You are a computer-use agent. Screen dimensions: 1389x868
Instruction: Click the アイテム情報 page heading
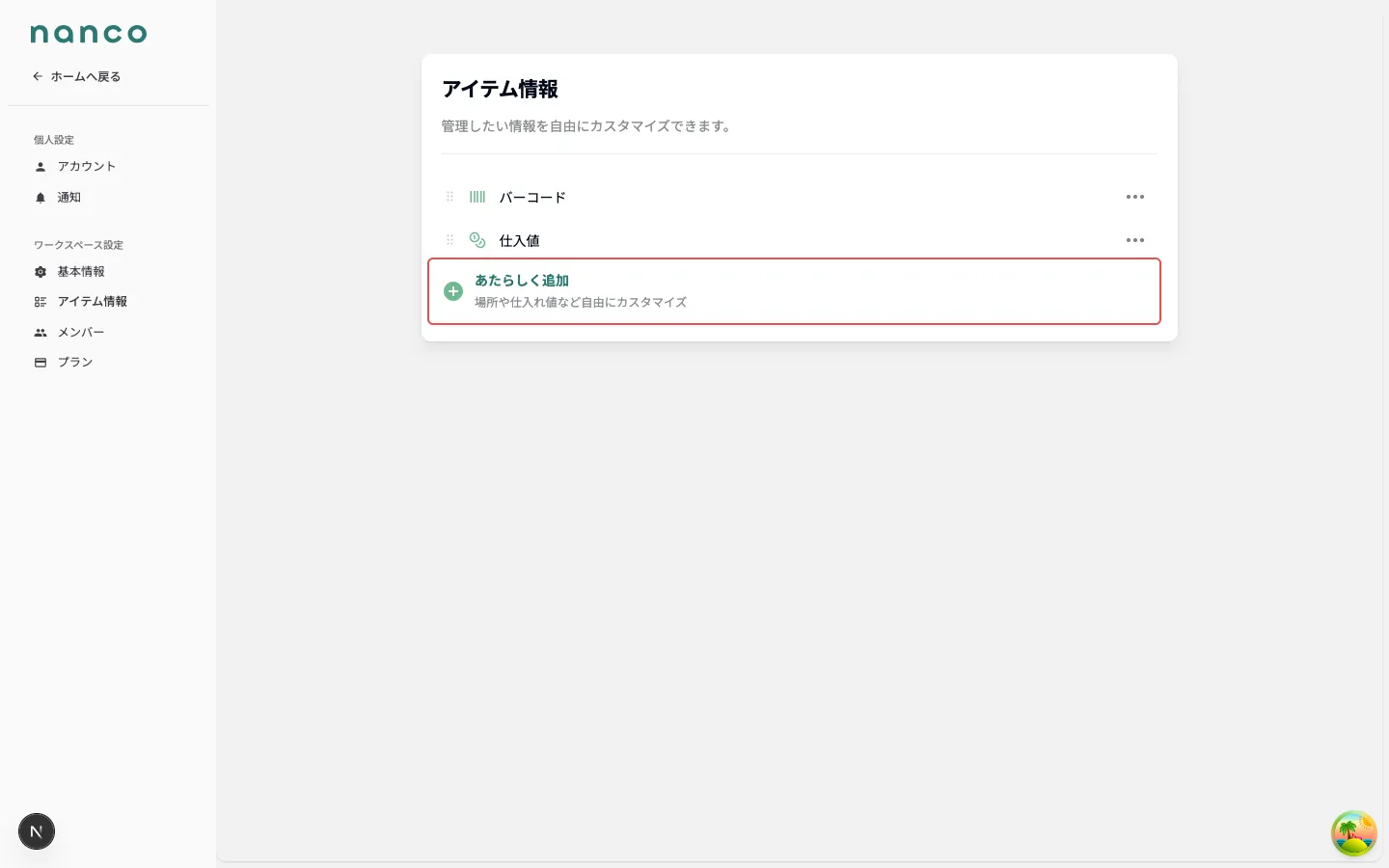(500, 89)
